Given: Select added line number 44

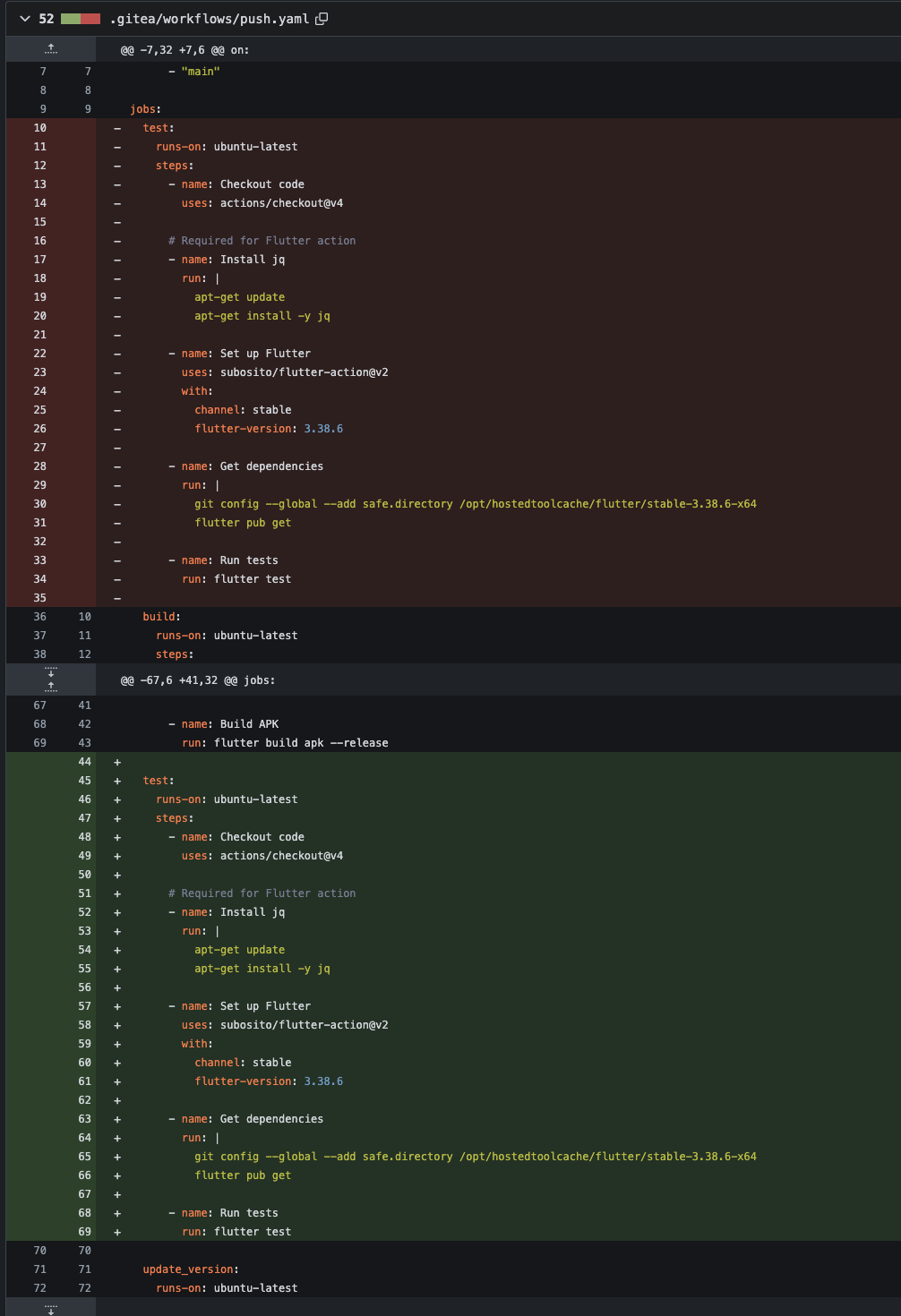Looking at the screenshot, I should [x=84, y=762].
